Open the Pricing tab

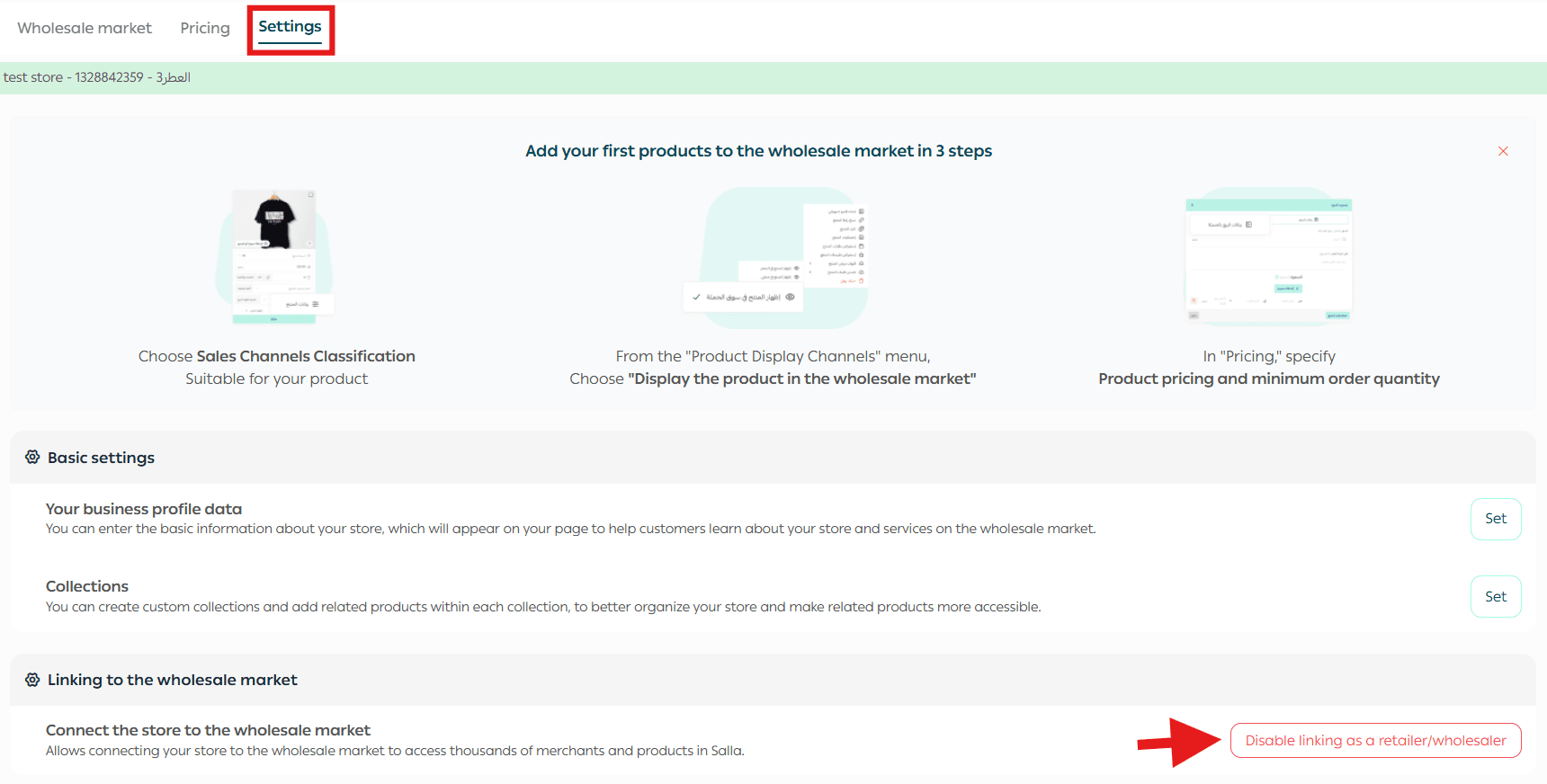[x=205, y=28]
